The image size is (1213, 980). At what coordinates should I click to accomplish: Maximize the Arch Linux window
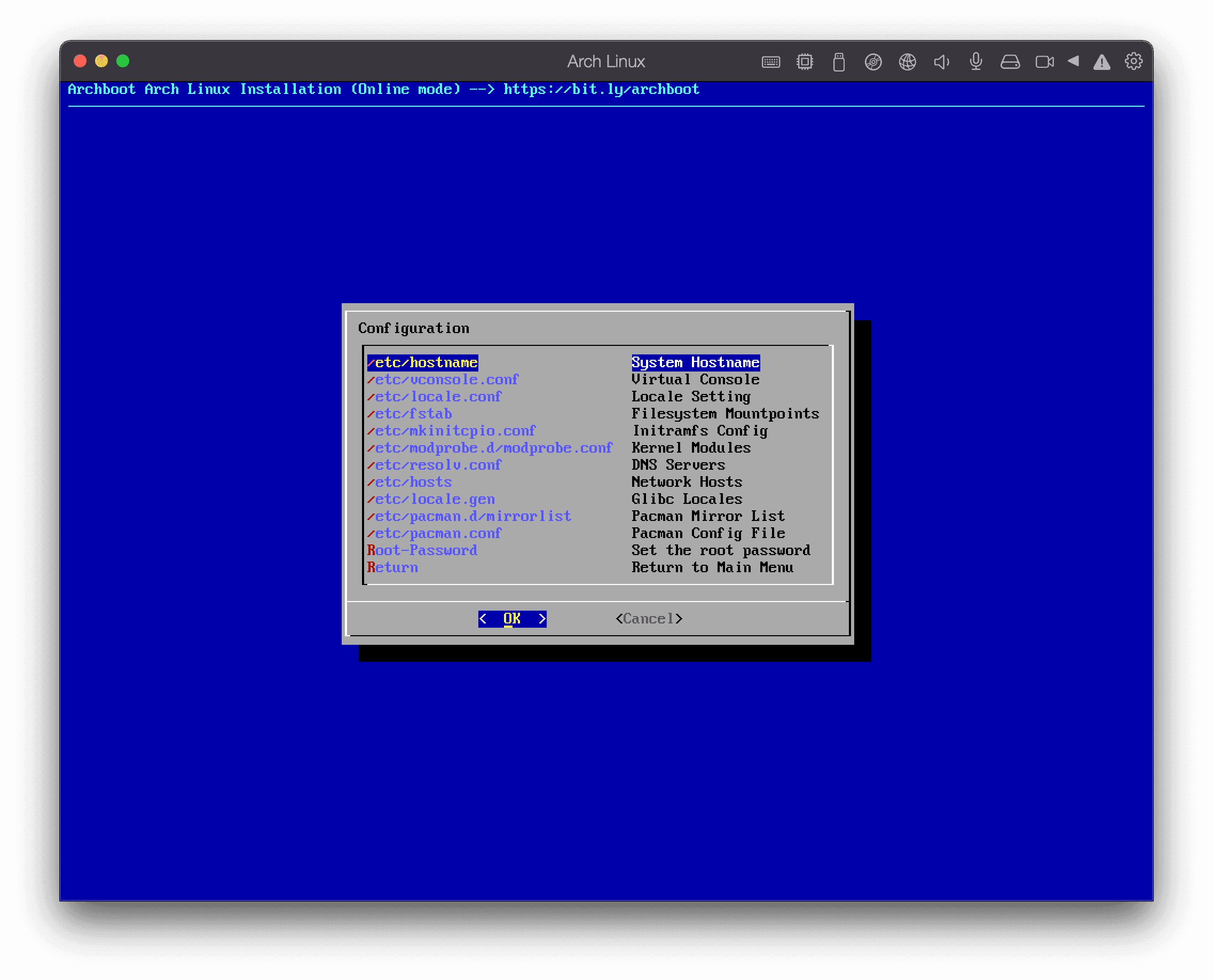pos(123,61)
